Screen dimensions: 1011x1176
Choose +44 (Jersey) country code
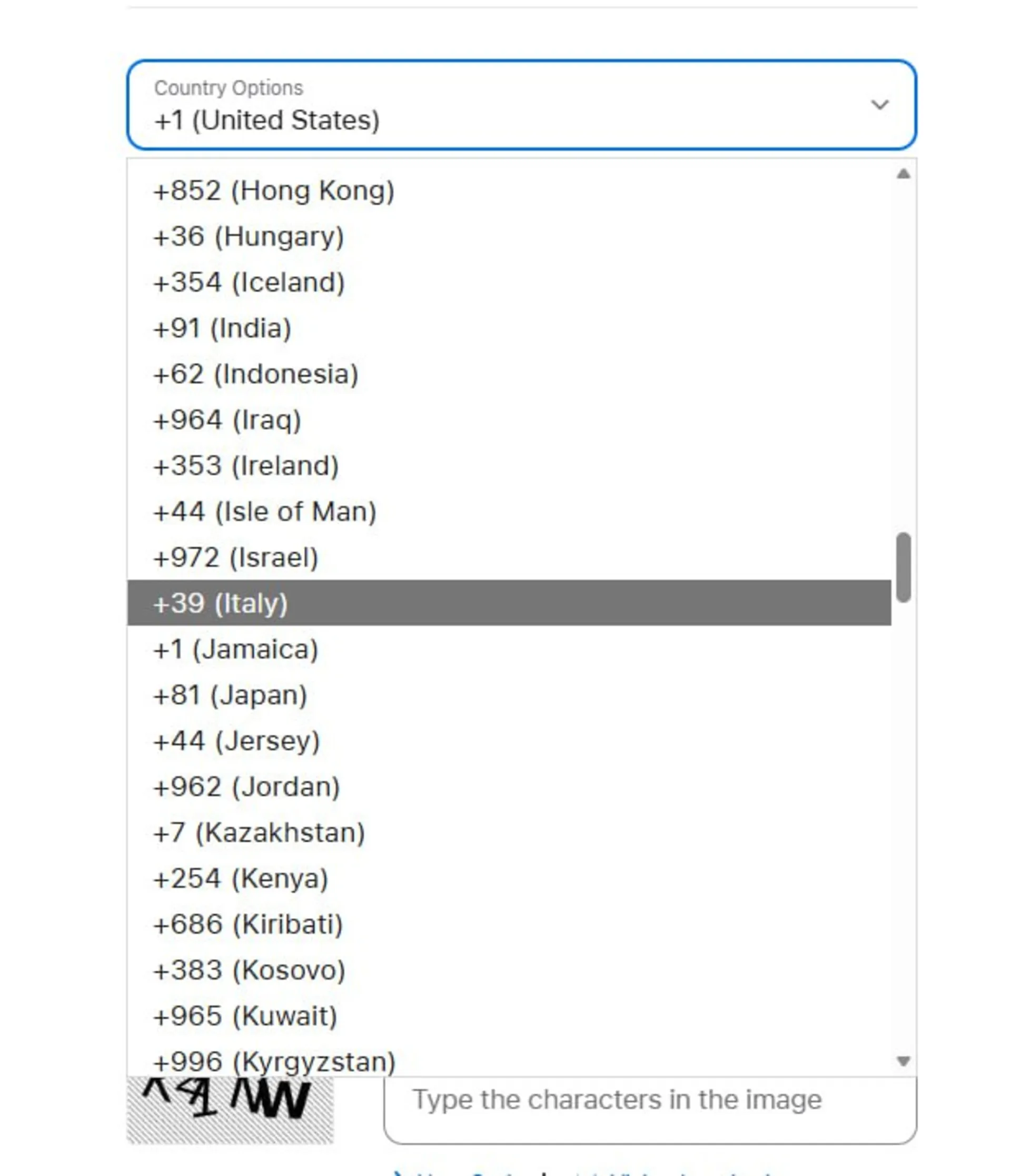tap(237, 741)
